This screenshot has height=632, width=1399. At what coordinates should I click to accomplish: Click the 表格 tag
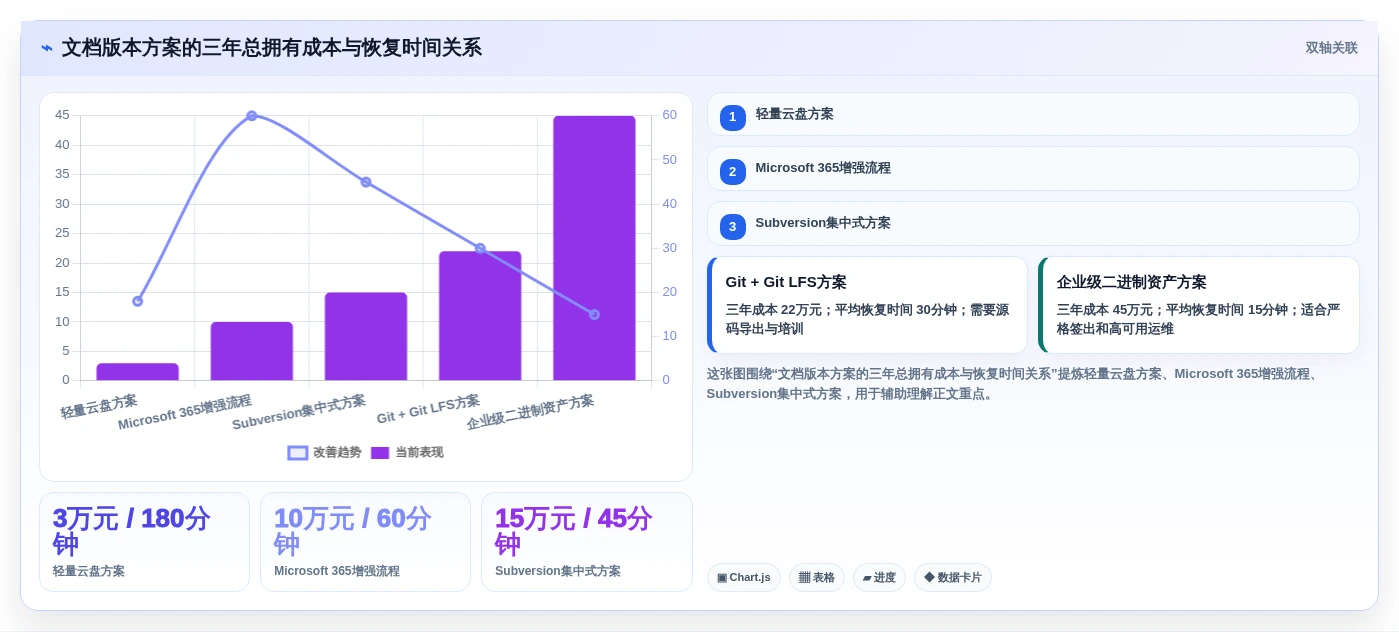(816, 577)
